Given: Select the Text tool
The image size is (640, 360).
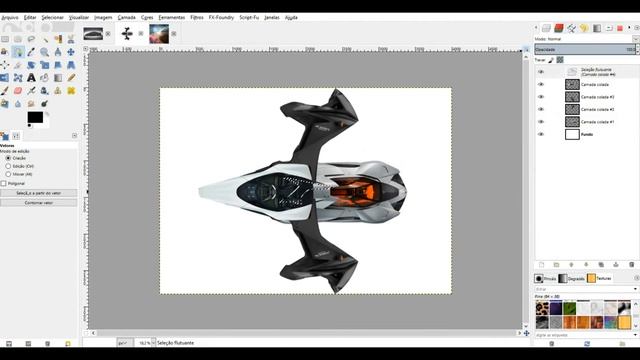Looking at the screenshot, I should point(31,78).
